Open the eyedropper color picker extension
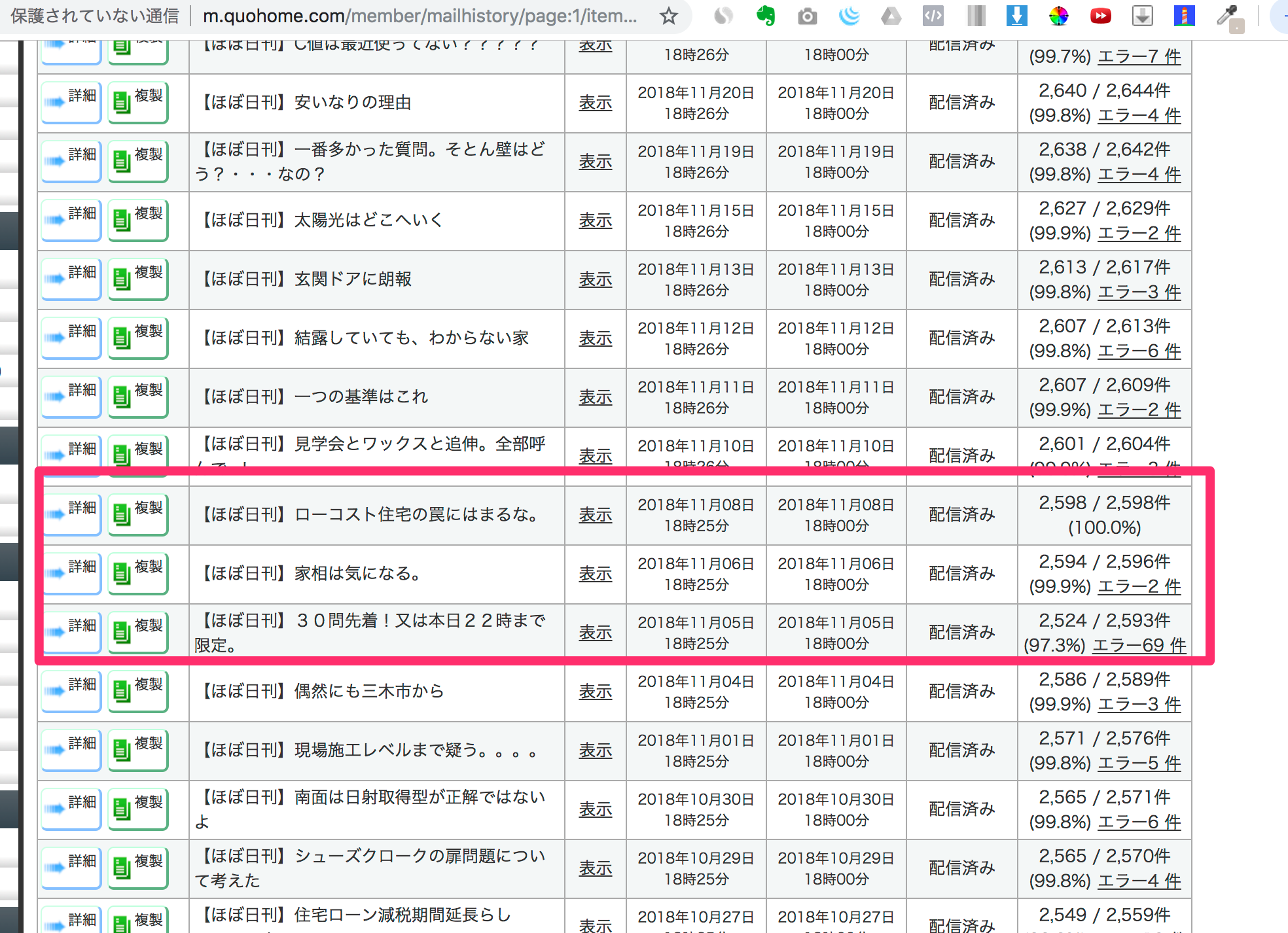Image resolution: width=1288 pixels, height=933 pixels. [x=1227, y=16]
